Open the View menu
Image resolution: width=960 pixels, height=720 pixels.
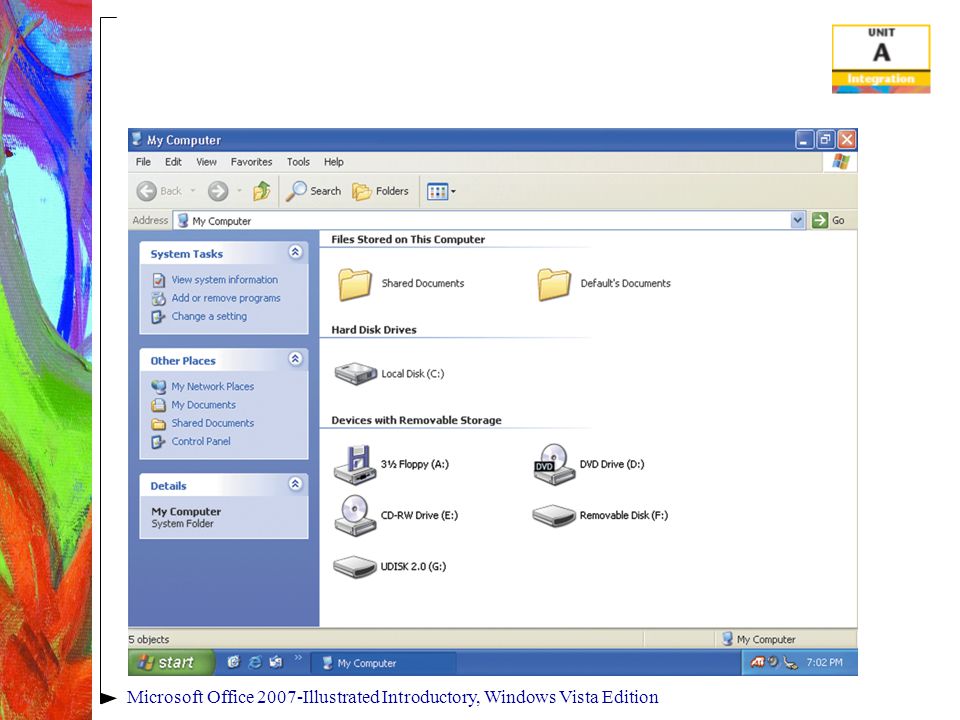point(206,162)
